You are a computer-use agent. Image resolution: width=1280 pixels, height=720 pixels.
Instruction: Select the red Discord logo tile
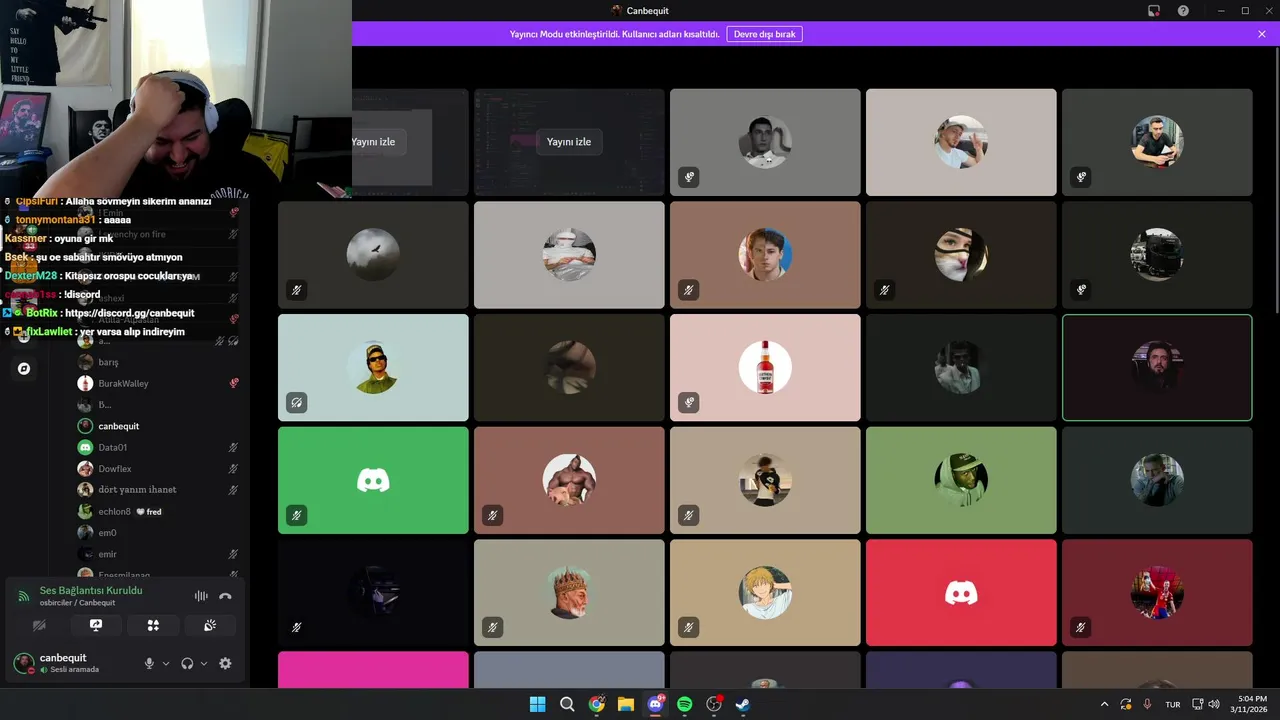pos(961,594)
